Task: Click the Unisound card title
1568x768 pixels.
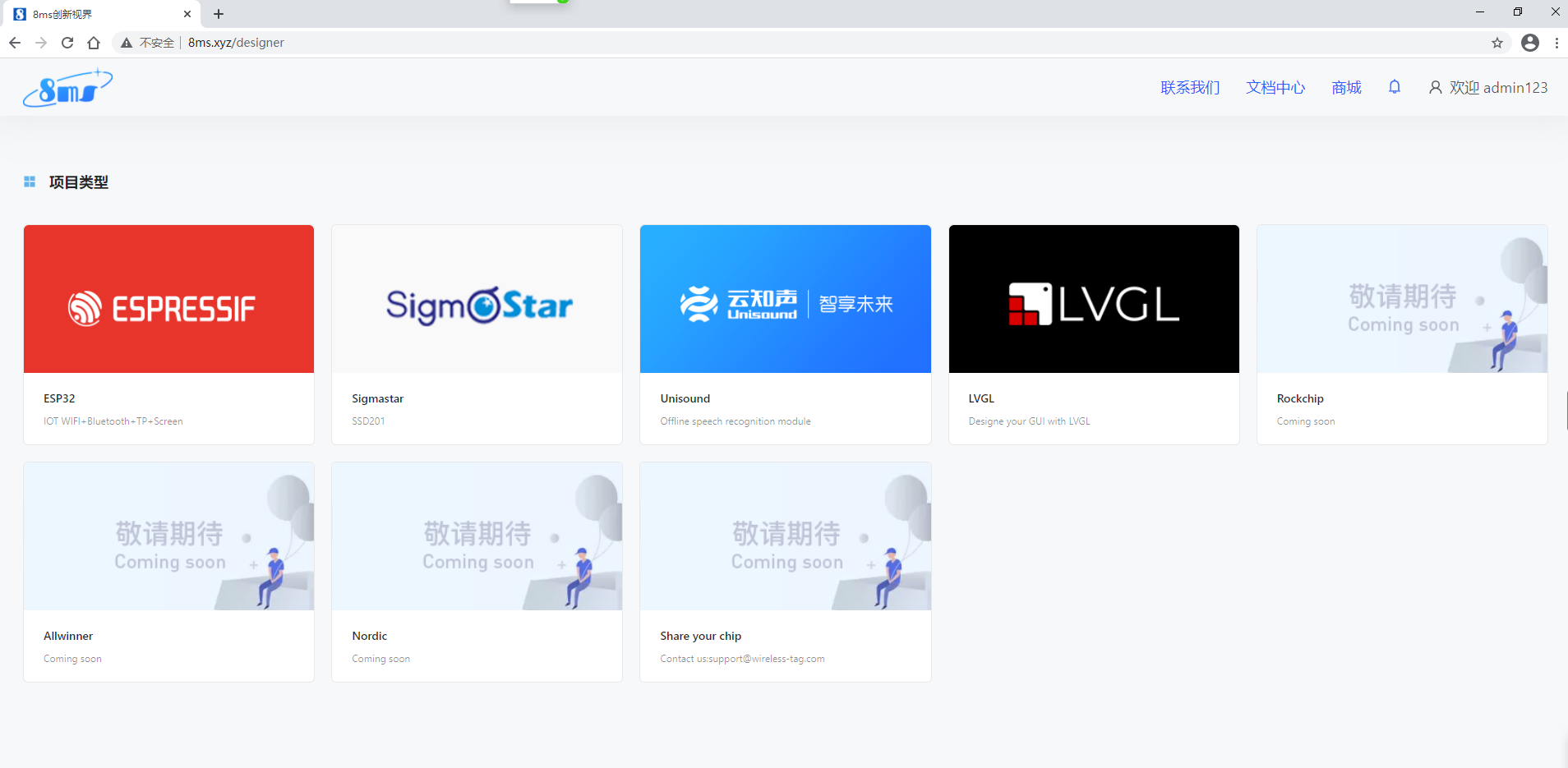Action: click(685, 398)
